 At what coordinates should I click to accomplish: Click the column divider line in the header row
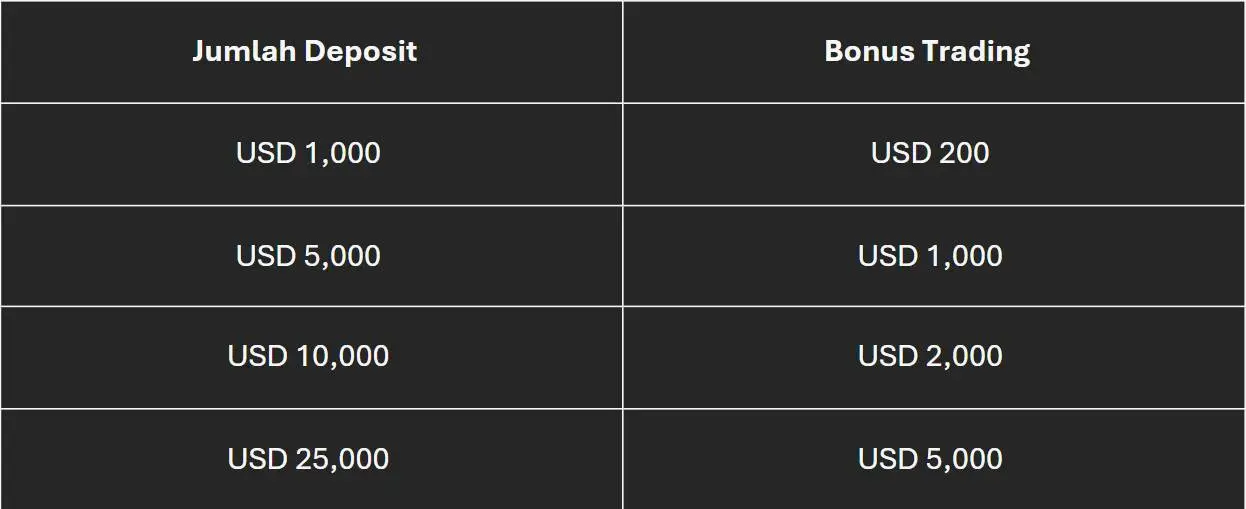pos(623,51)
